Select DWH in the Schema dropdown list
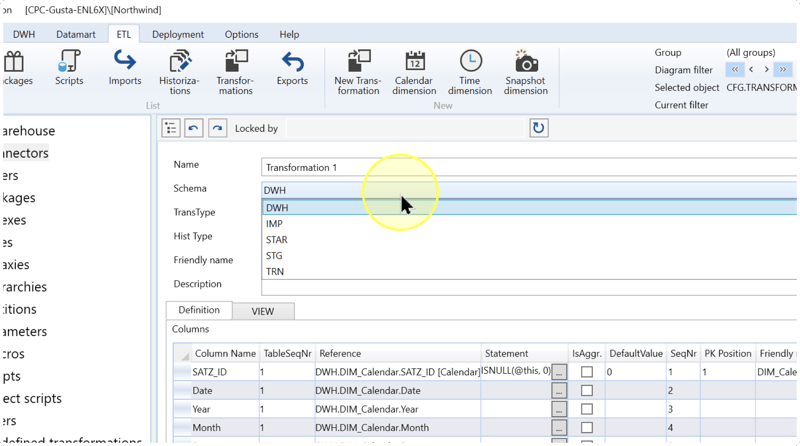800x446 pixels. click(529, 208)
